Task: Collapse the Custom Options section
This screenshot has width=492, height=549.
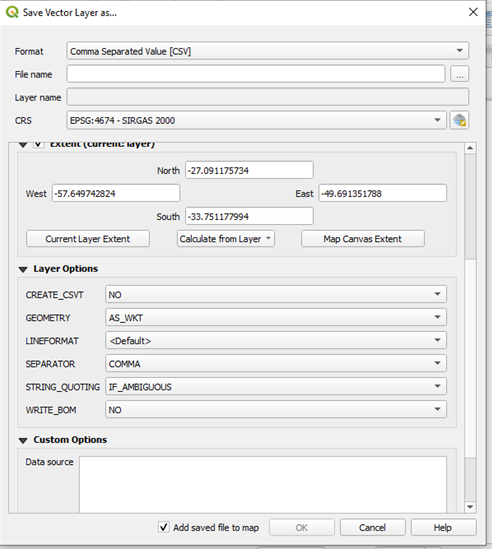Action: pyautogui.click(x=23, y=440)
